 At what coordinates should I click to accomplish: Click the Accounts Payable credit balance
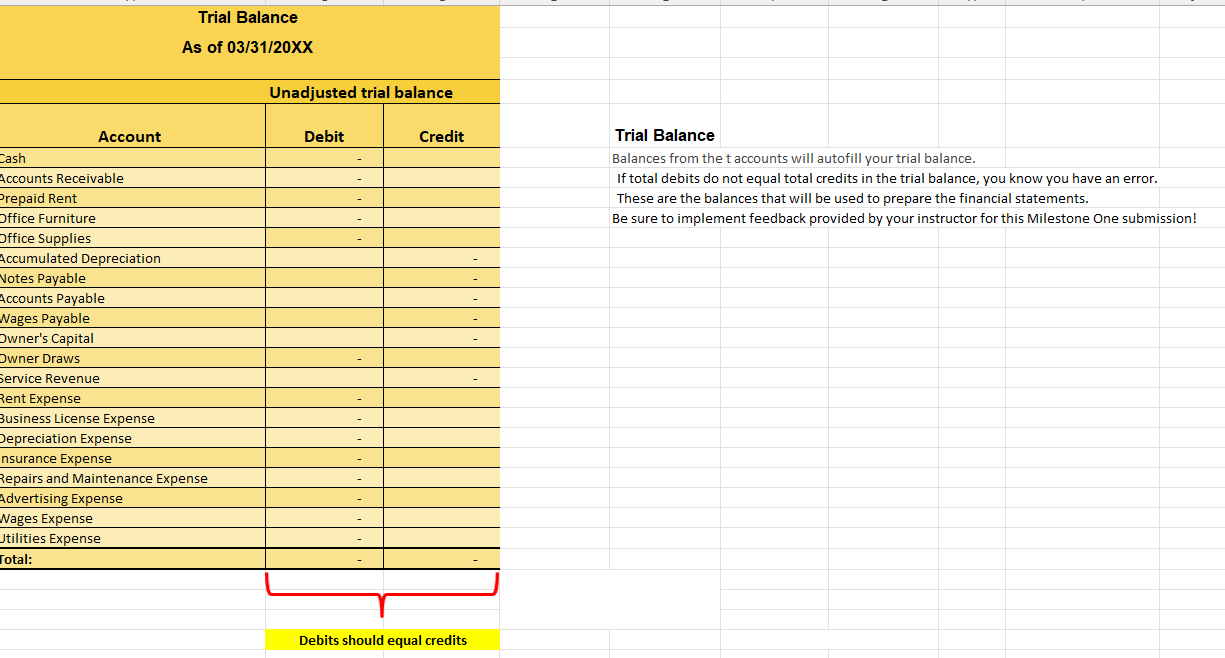(441, 298)
